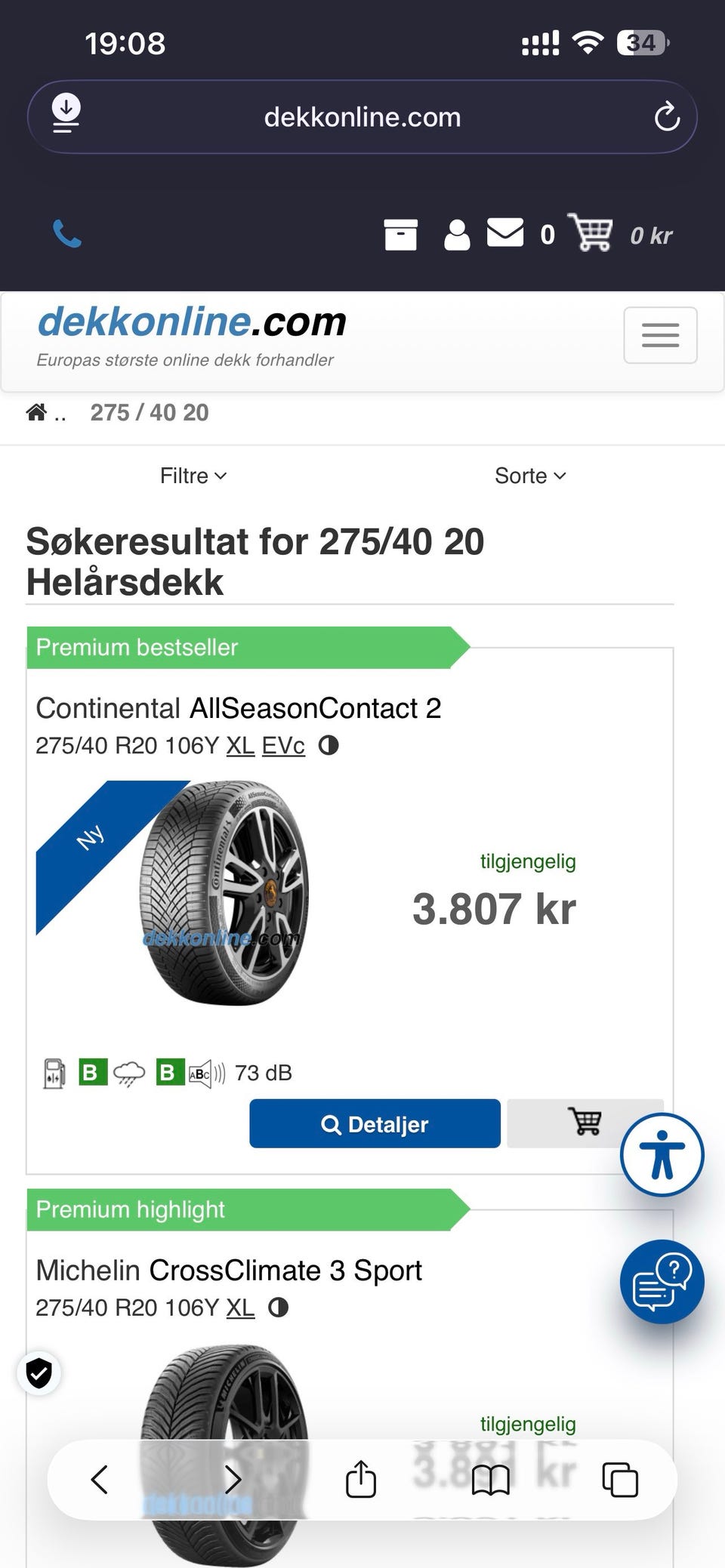This screenshot has height=1568, width=725.
Task: Open the user account icon
Action: tap(456, 235)
